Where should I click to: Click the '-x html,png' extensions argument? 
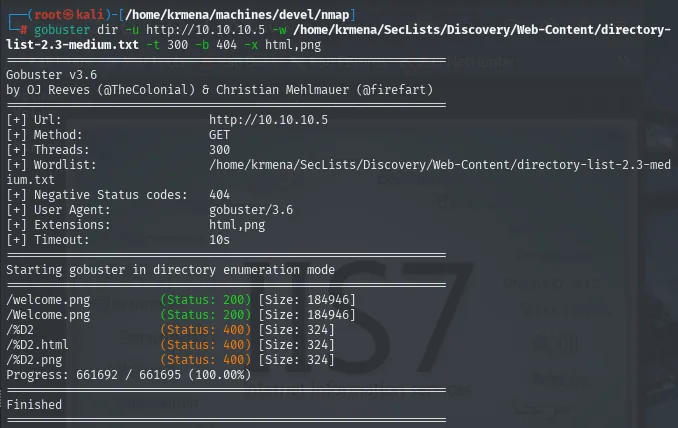[x=283, y=45]
